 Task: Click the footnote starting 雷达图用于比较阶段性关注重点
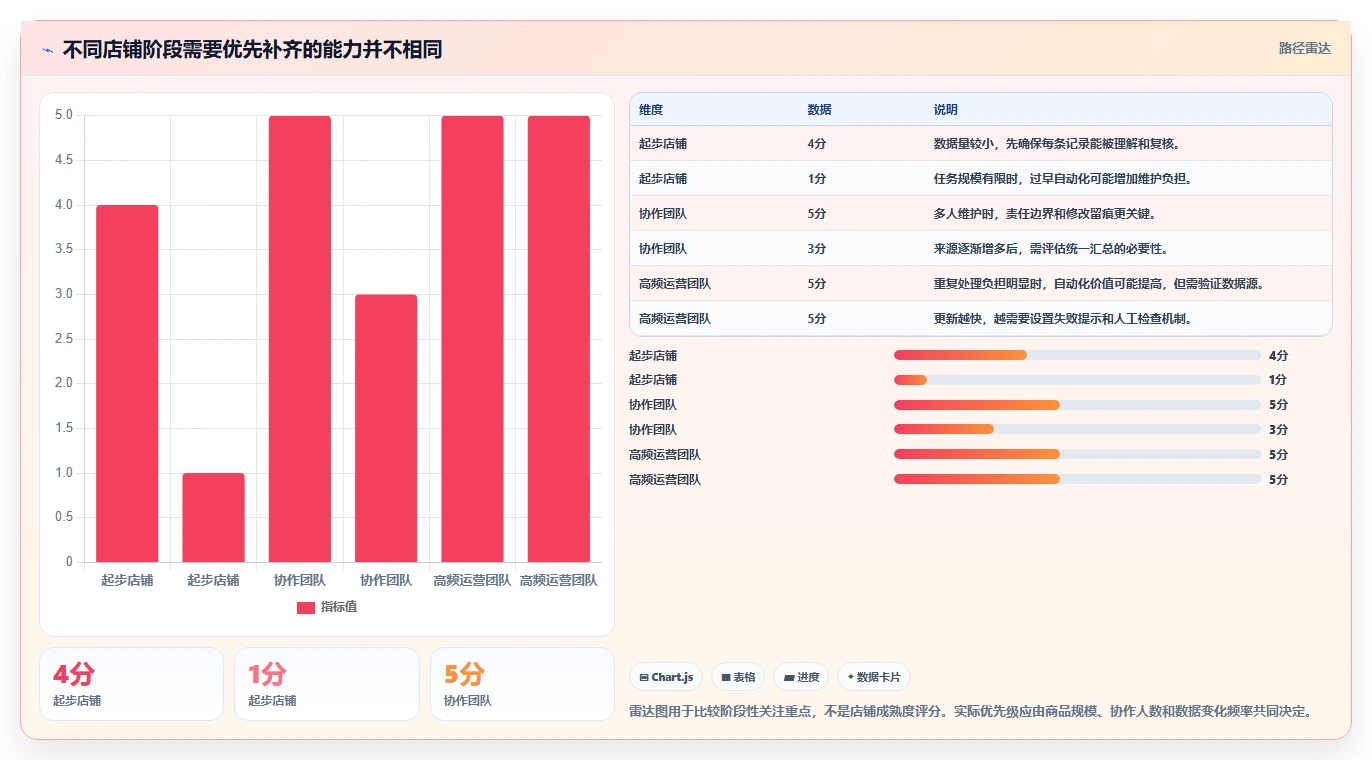970,712
